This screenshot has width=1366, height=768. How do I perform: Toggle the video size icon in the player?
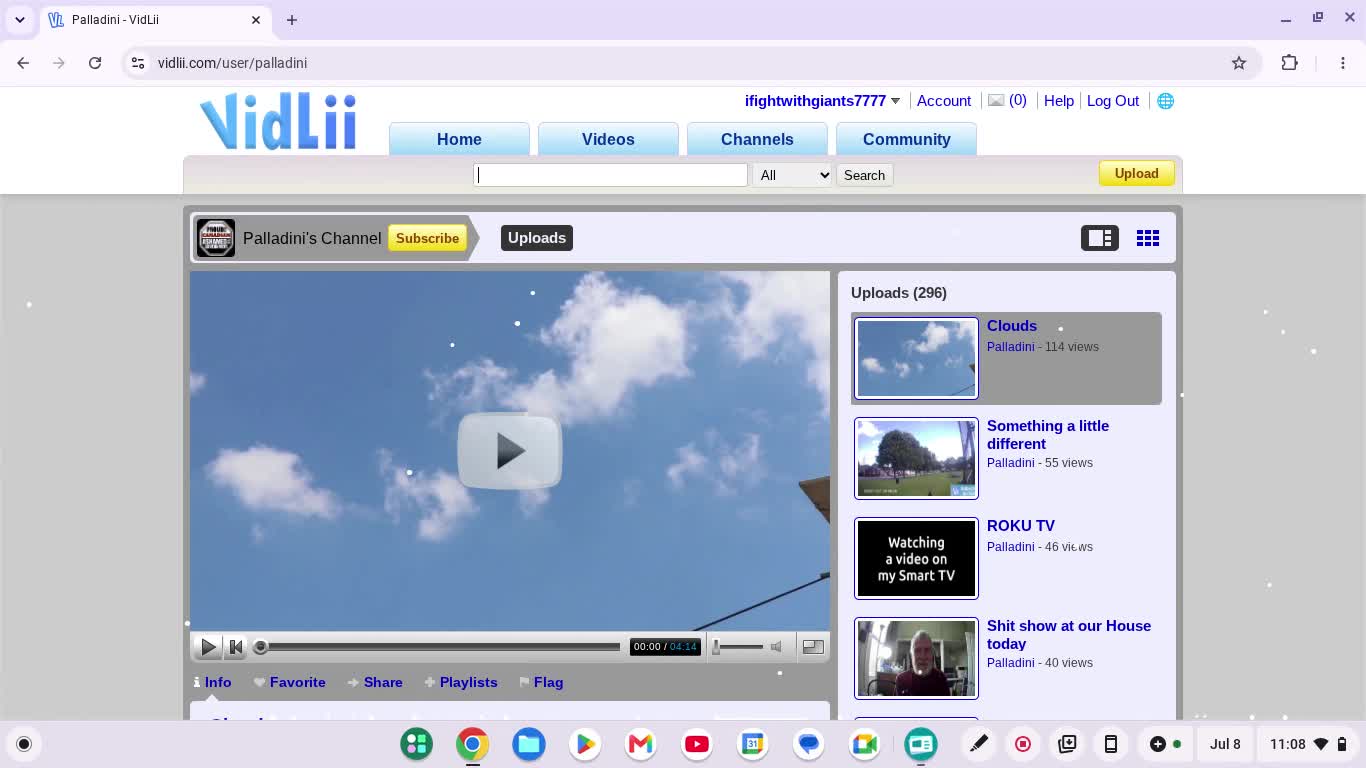point(813,646)
